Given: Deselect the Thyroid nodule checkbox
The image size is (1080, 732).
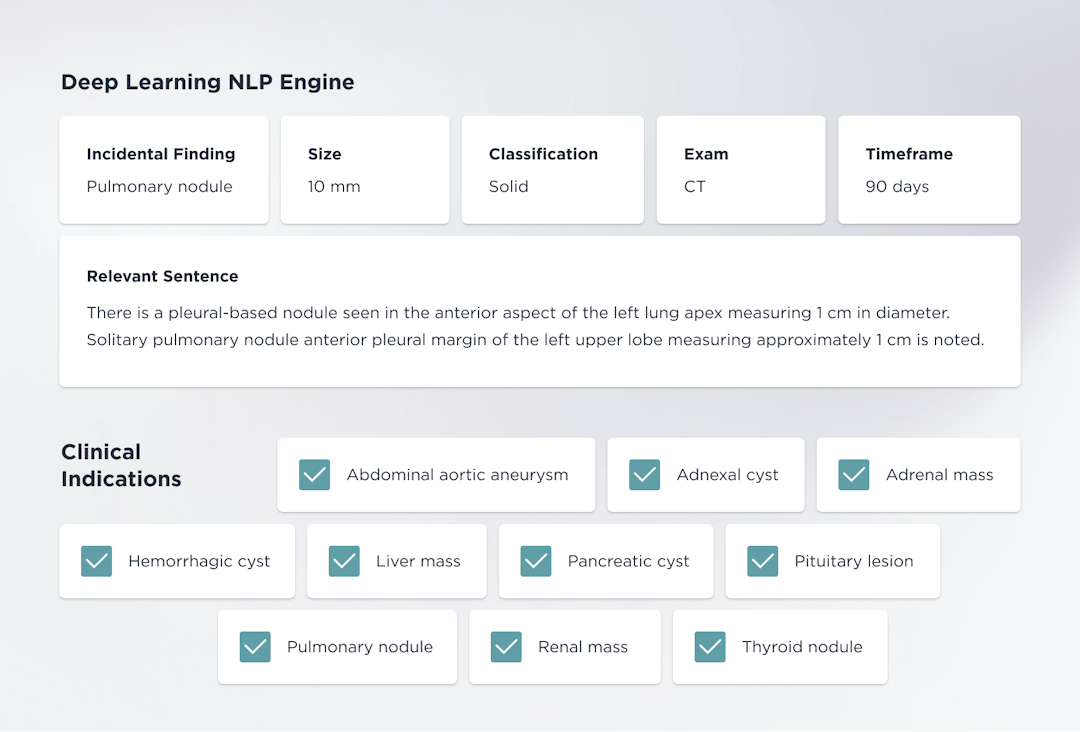Looking at the screenshot, I should 710,647.
